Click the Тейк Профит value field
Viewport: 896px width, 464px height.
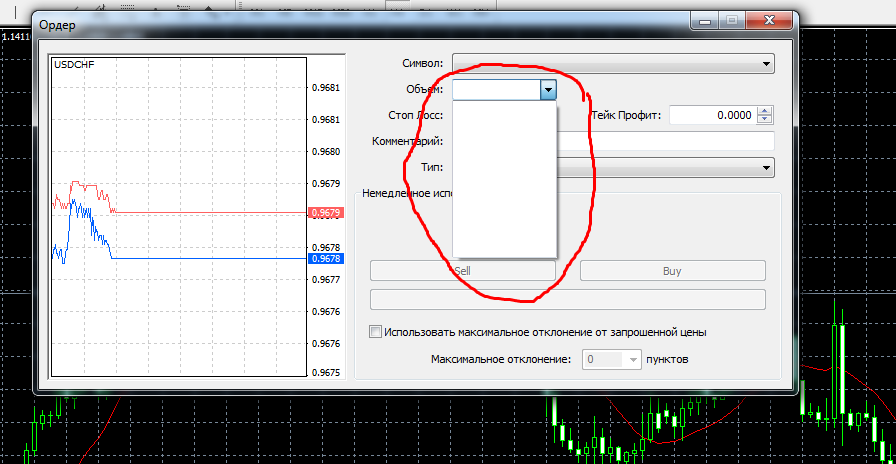click(x=713, y=115)
